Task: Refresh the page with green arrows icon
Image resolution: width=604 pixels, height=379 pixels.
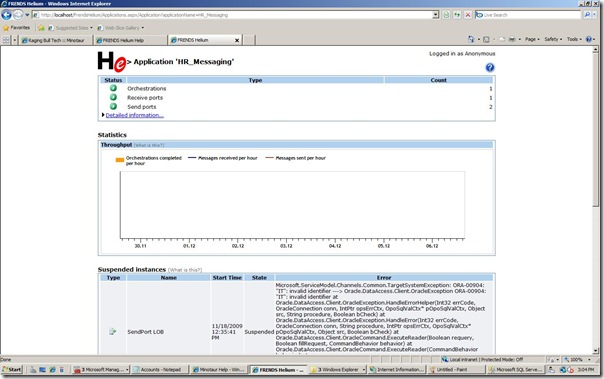Action: 457,15
